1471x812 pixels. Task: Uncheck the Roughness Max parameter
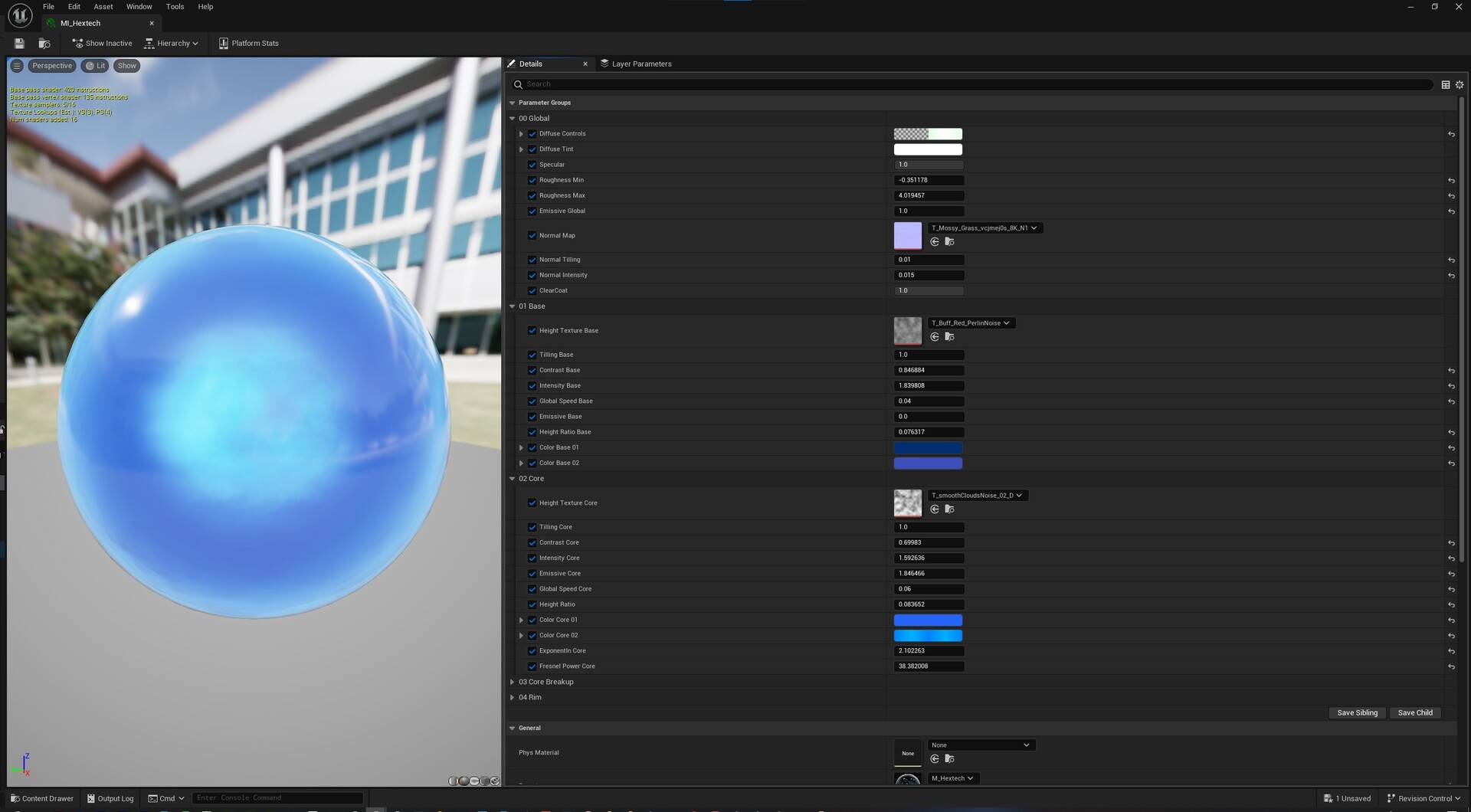pyautogui.click(x=532, y=195)
